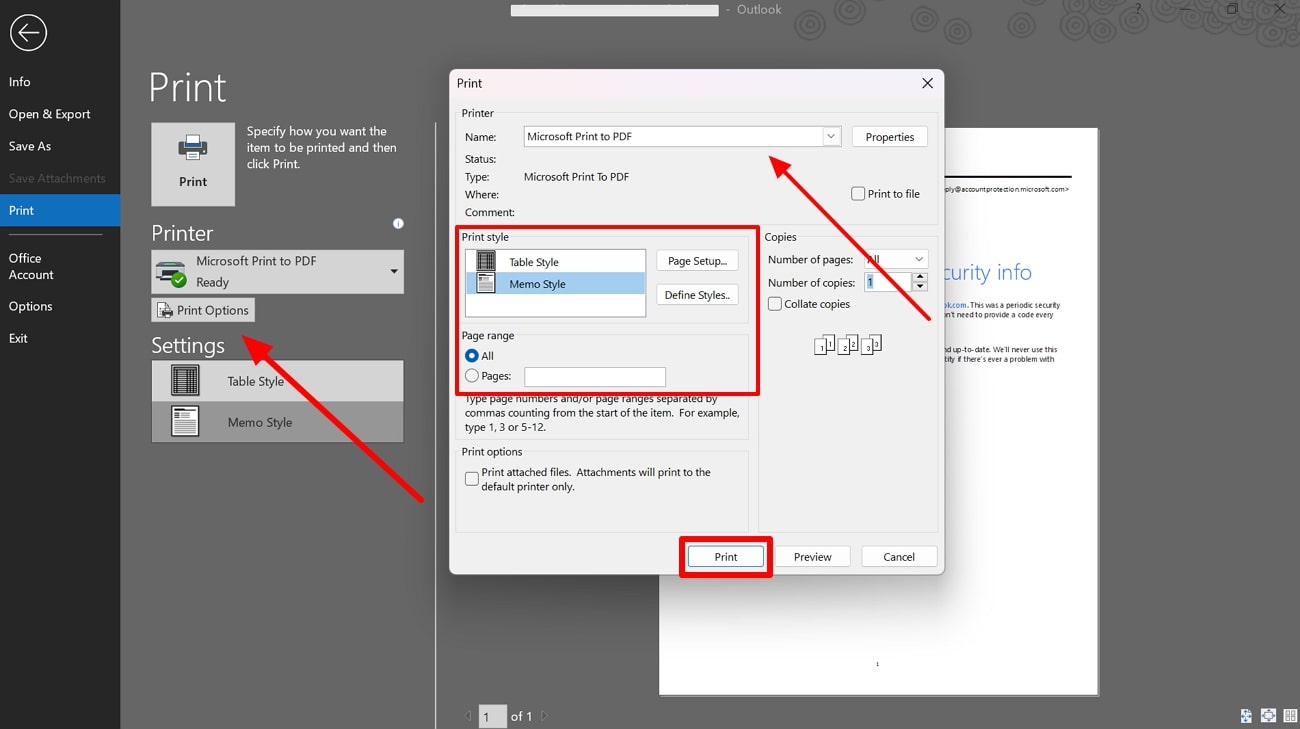
Task: Open the printer Name dropdown in dialog
Action: coord(831,136)
